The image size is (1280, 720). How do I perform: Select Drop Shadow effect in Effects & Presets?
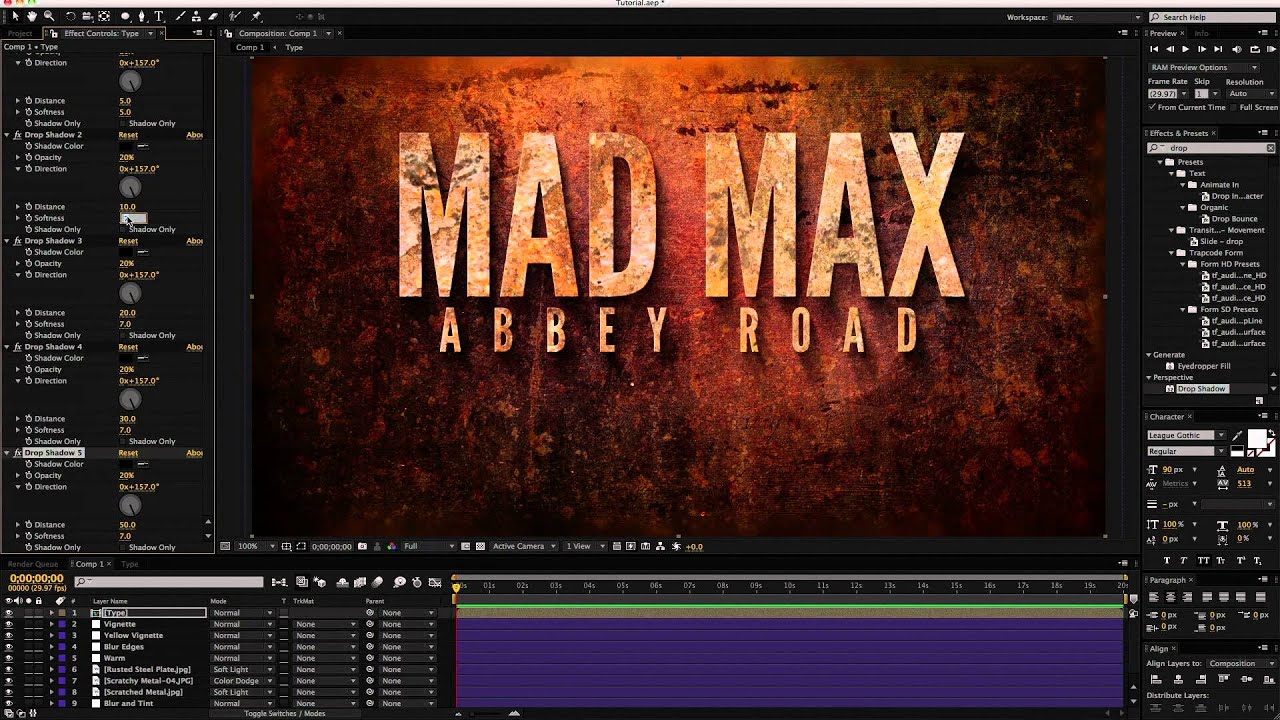click(1201, 389)
